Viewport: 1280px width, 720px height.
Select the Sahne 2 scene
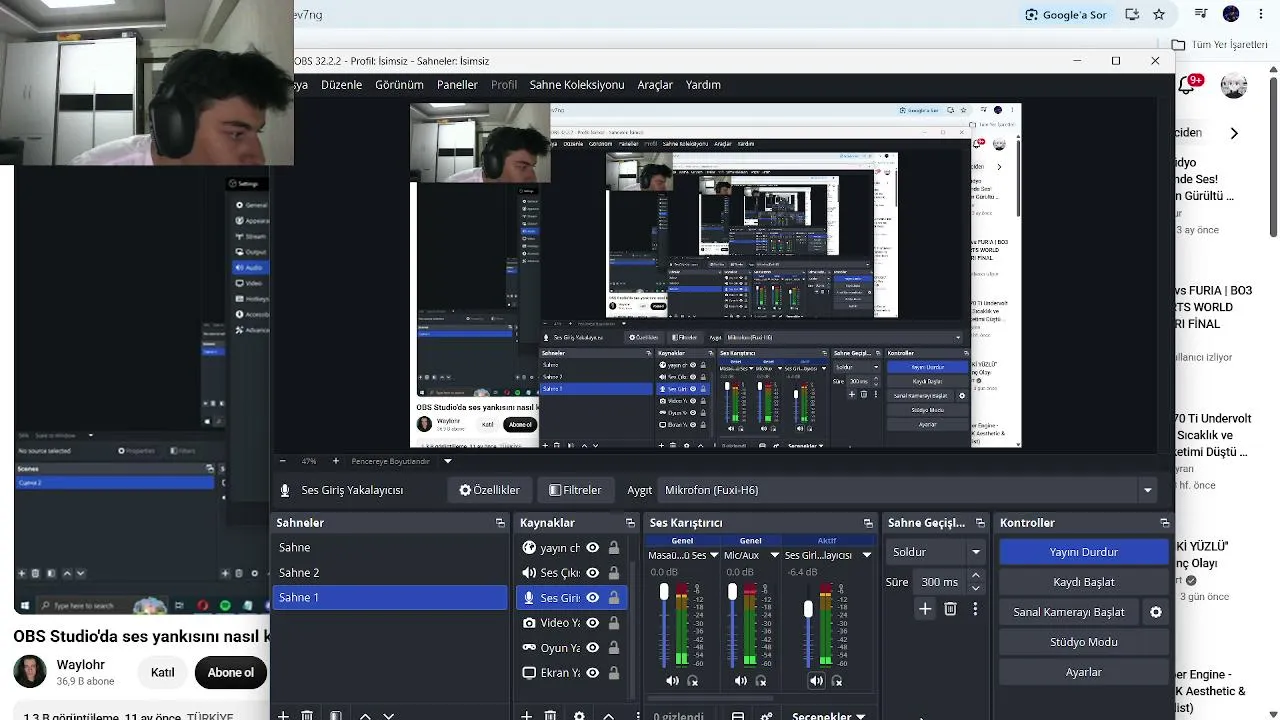pyautogui.click(x=390, y=573)
